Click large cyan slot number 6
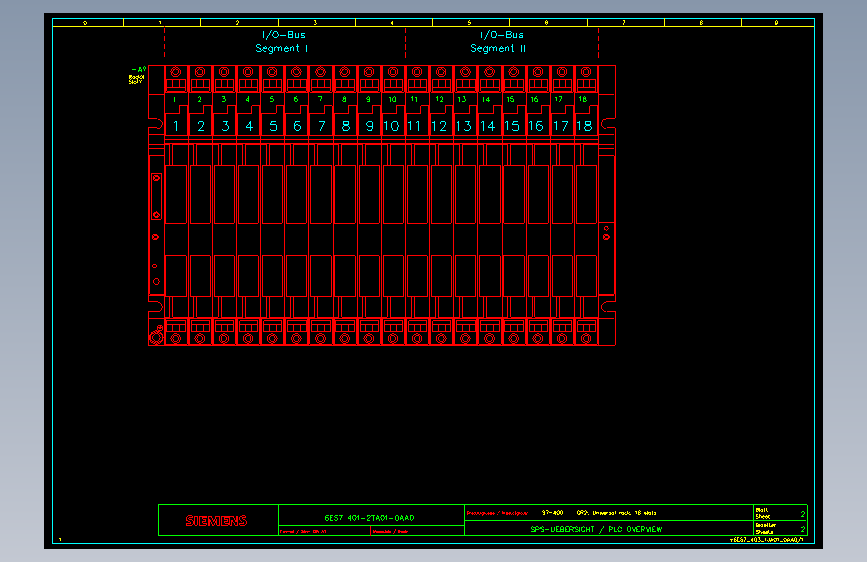 coord(297,126)
